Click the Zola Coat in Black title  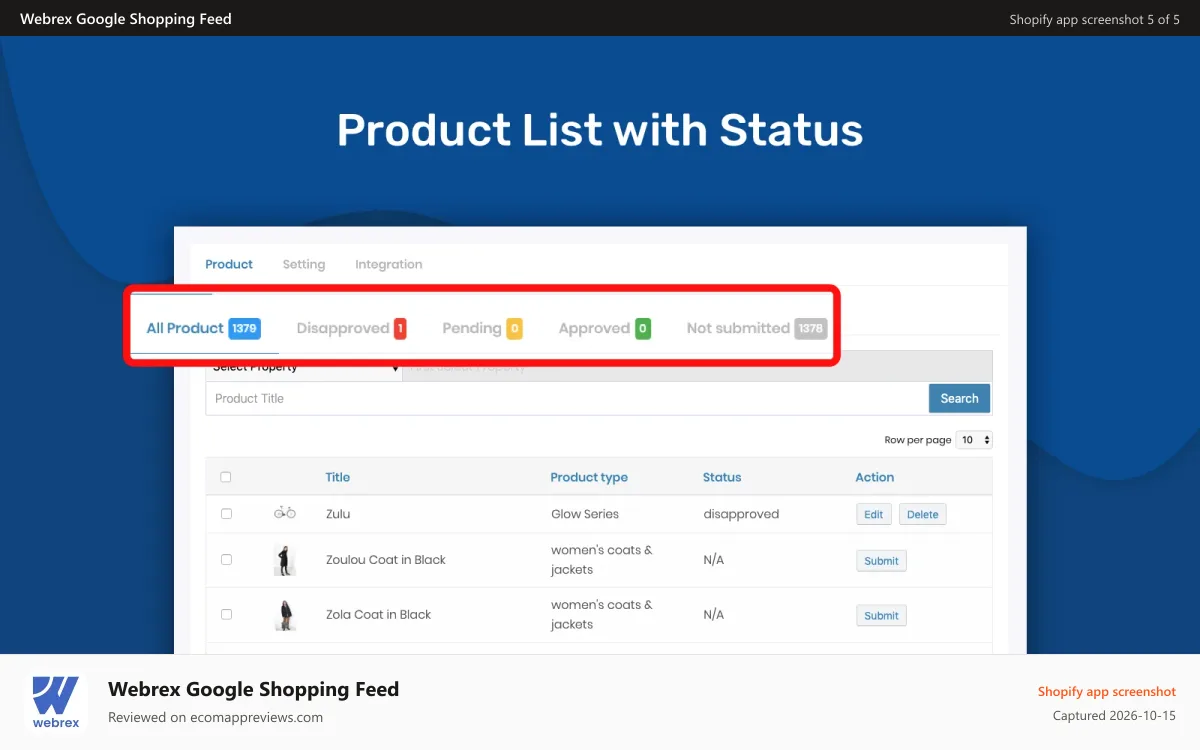[378, 615]
